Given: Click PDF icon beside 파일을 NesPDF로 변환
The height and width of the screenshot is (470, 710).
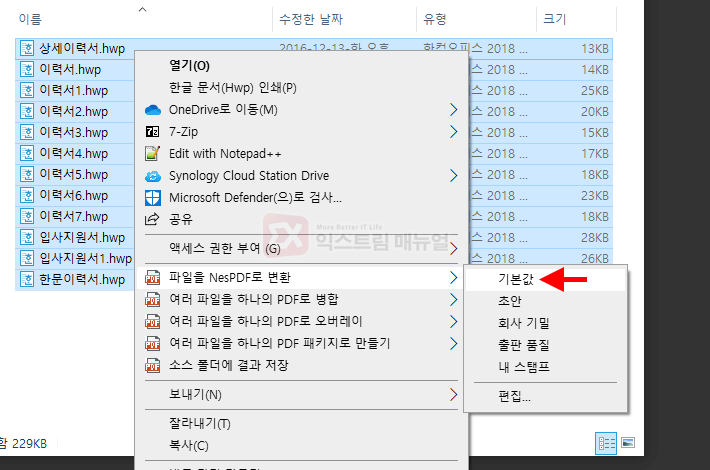Looking at the screenshot, I should [153, 278].
